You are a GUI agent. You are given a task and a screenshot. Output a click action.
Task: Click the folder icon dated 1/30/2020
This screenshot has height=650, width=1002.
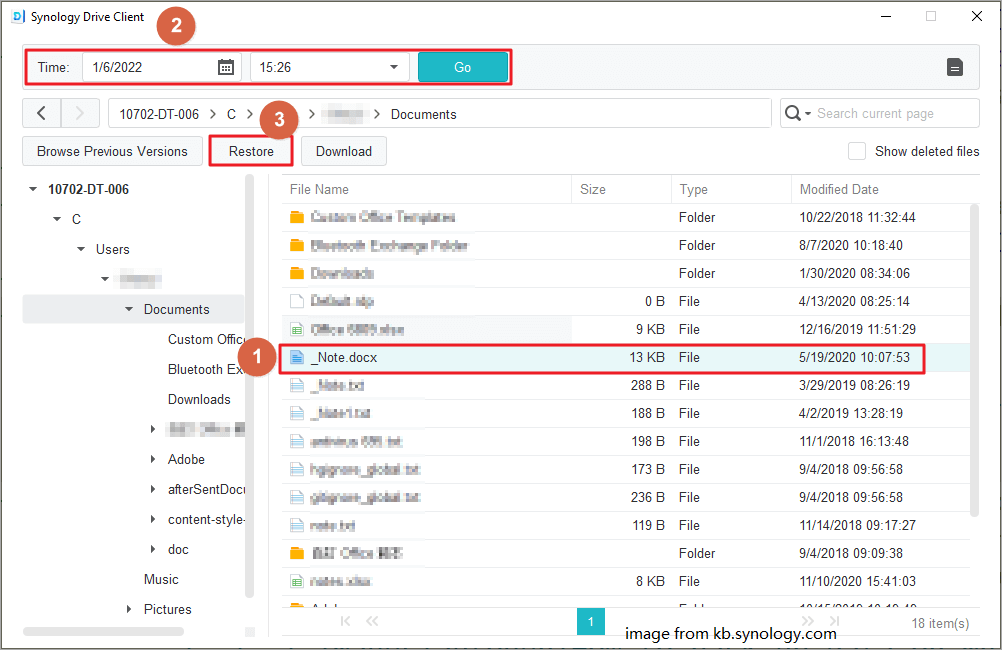pyautogui.click(x=297, y=274)
